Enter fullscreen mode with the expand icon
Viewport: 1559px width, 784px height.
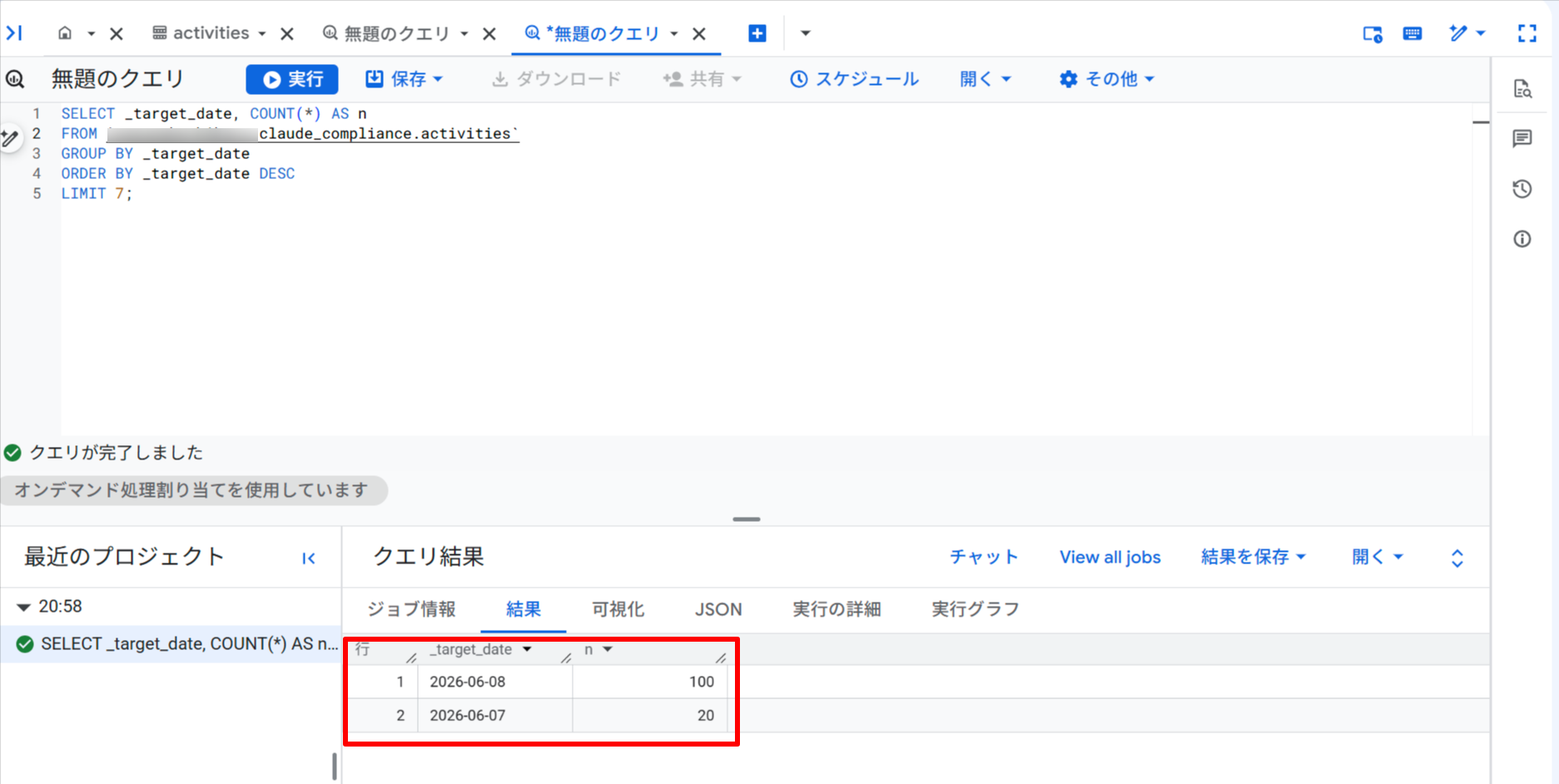[x=1527, y=33]
